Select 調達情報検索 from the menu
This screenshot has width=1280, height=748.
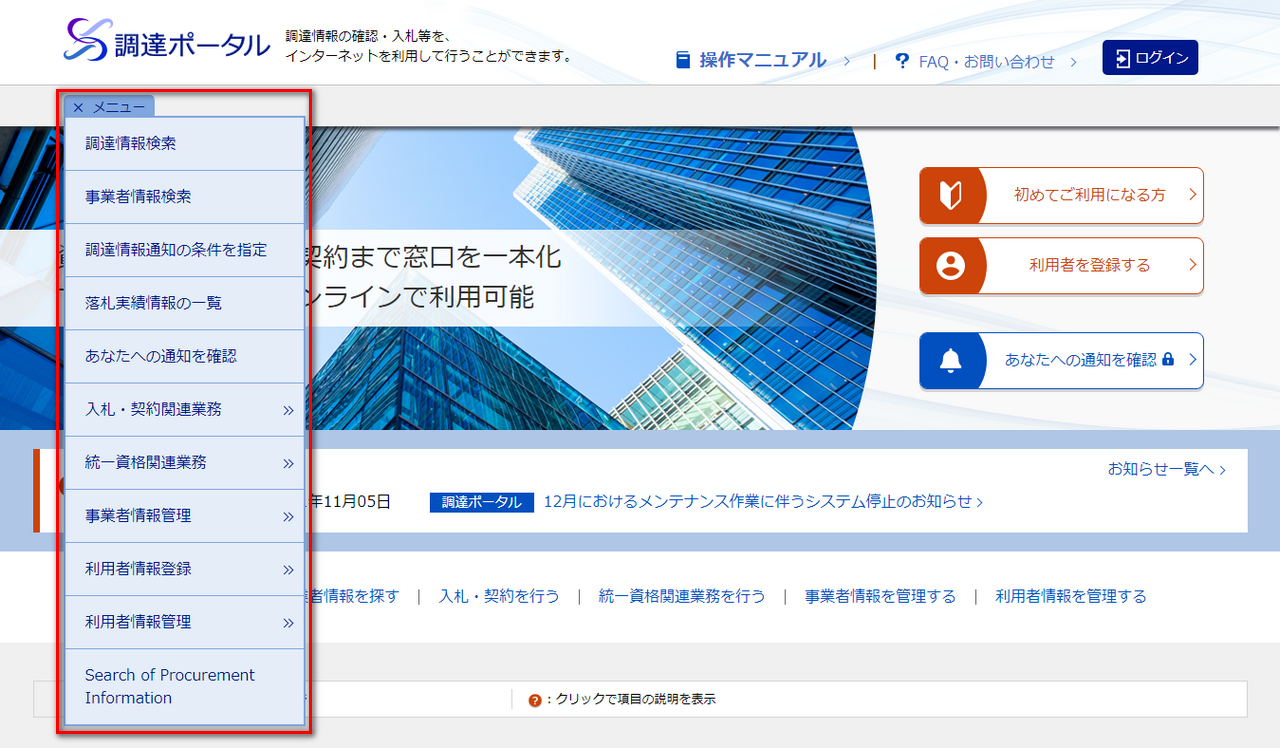tap(131, 144)
